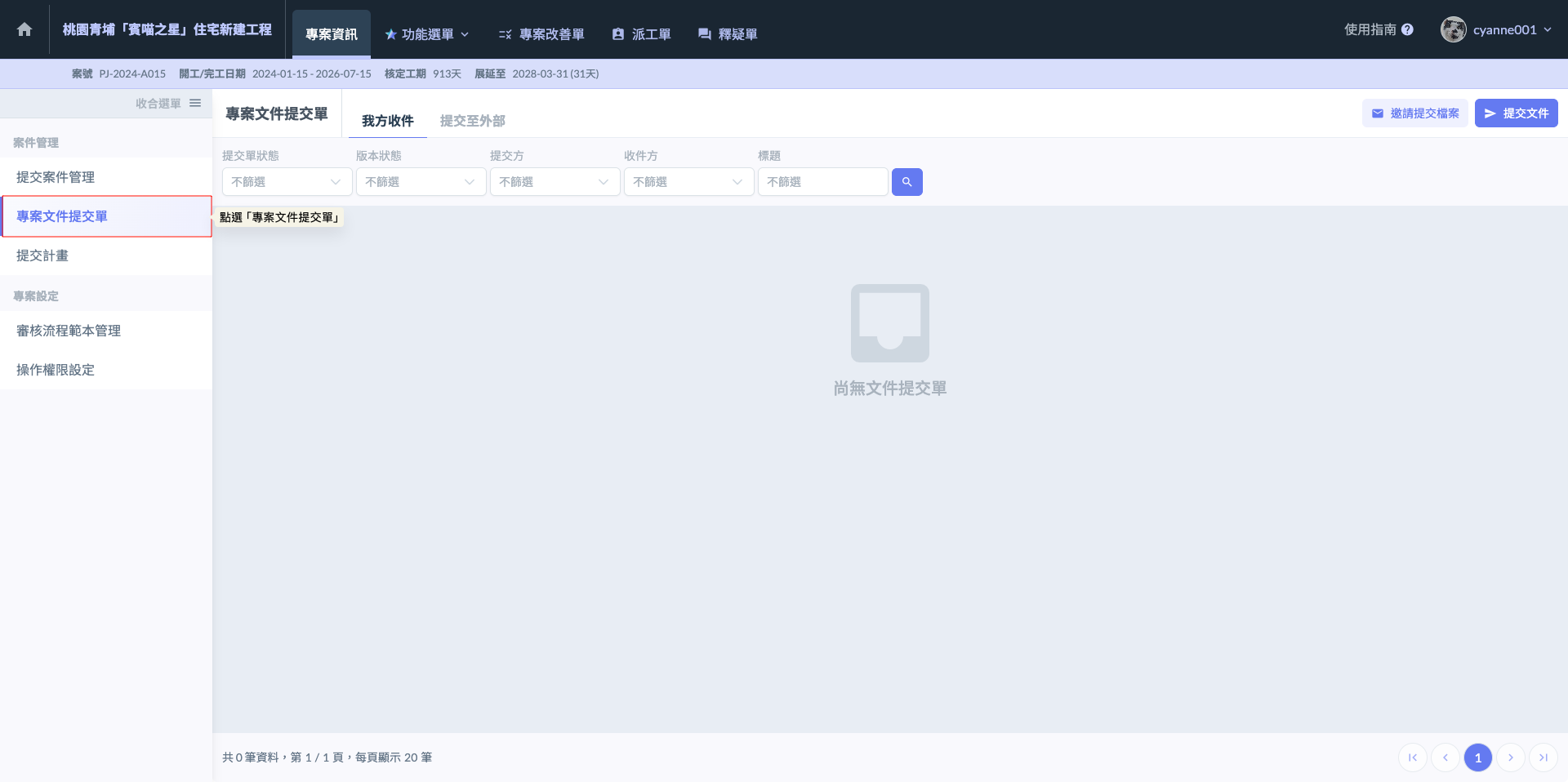Click the case number PJ-2024-A015
The height and width of the screenshot is (782, 1568).
pos(132,73)
